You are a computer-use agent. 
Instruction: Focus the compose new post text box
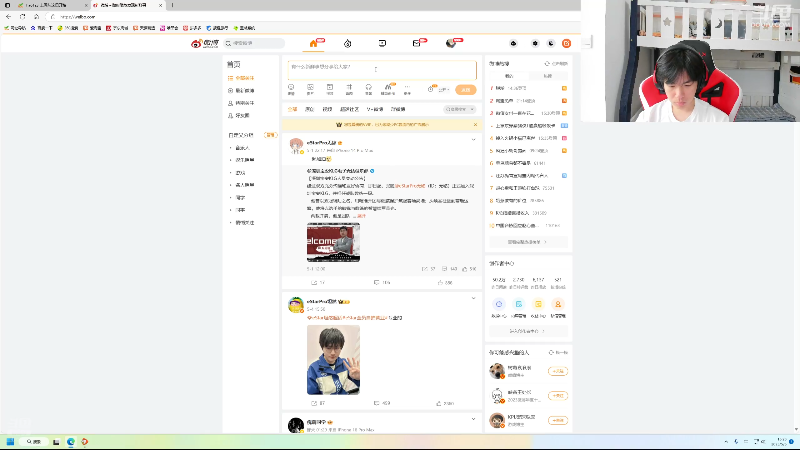[382, 70]
